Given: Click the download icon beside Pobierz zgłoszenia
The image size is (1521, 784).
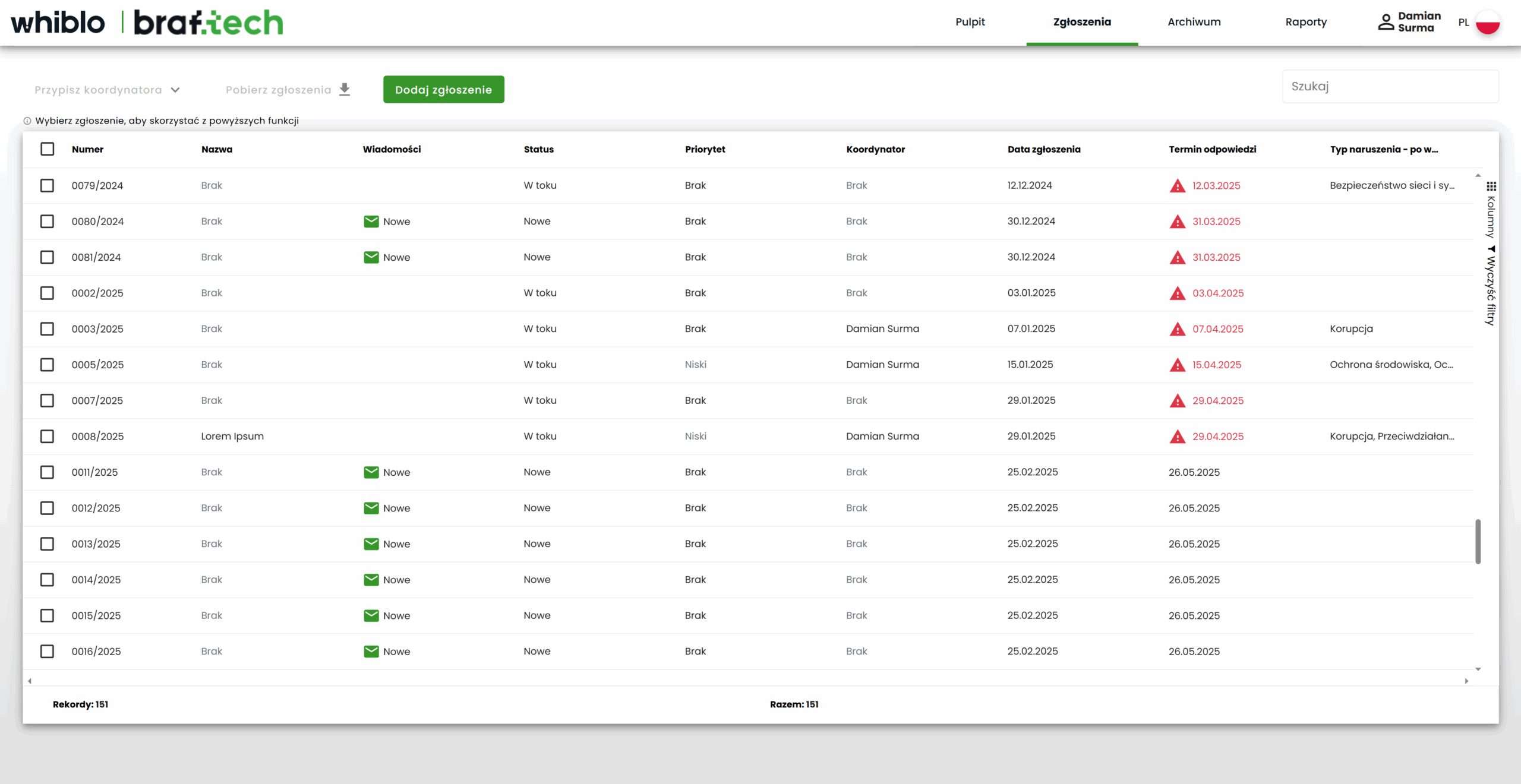Looking at the screenshot, I should click(345, 90).
